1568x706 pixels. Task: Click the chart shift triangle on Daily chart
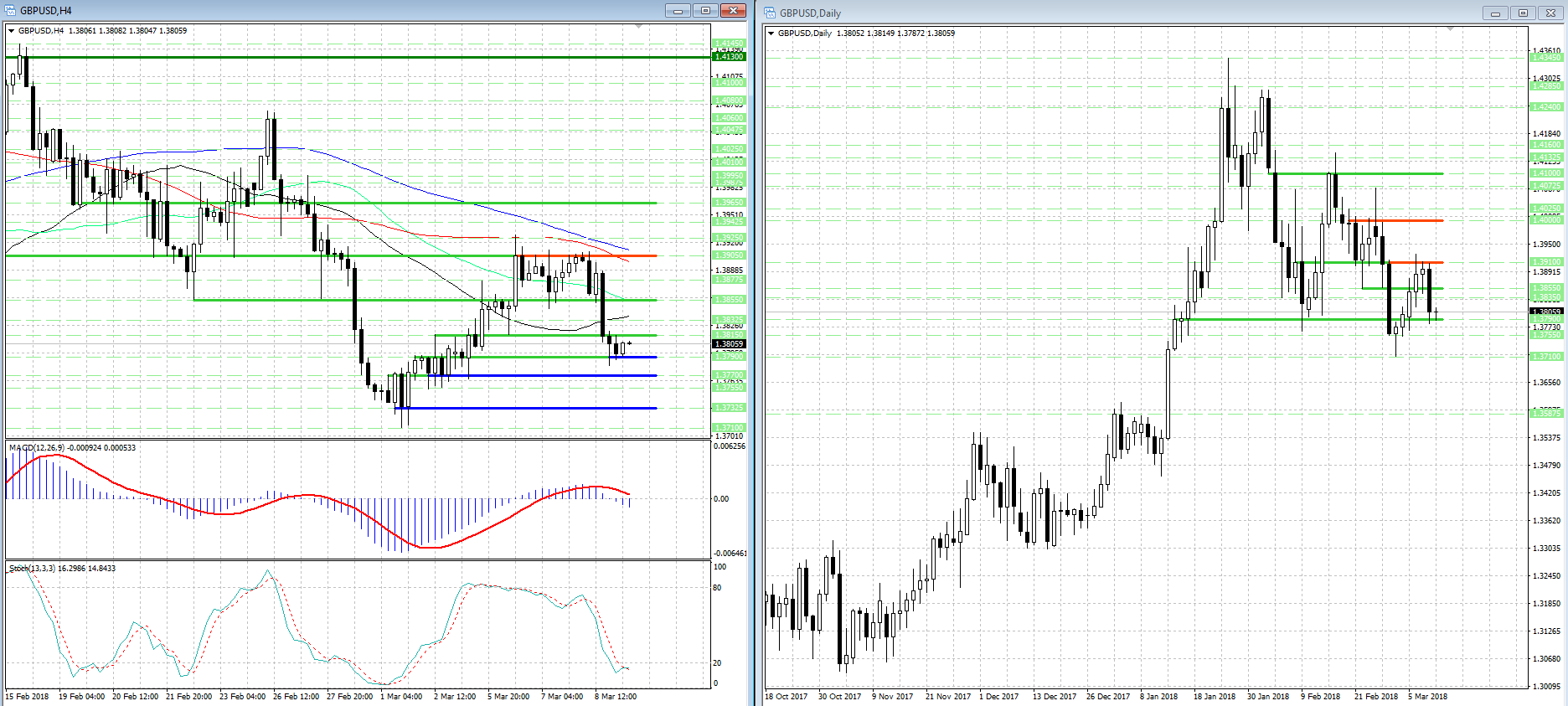coord(1450,29)
